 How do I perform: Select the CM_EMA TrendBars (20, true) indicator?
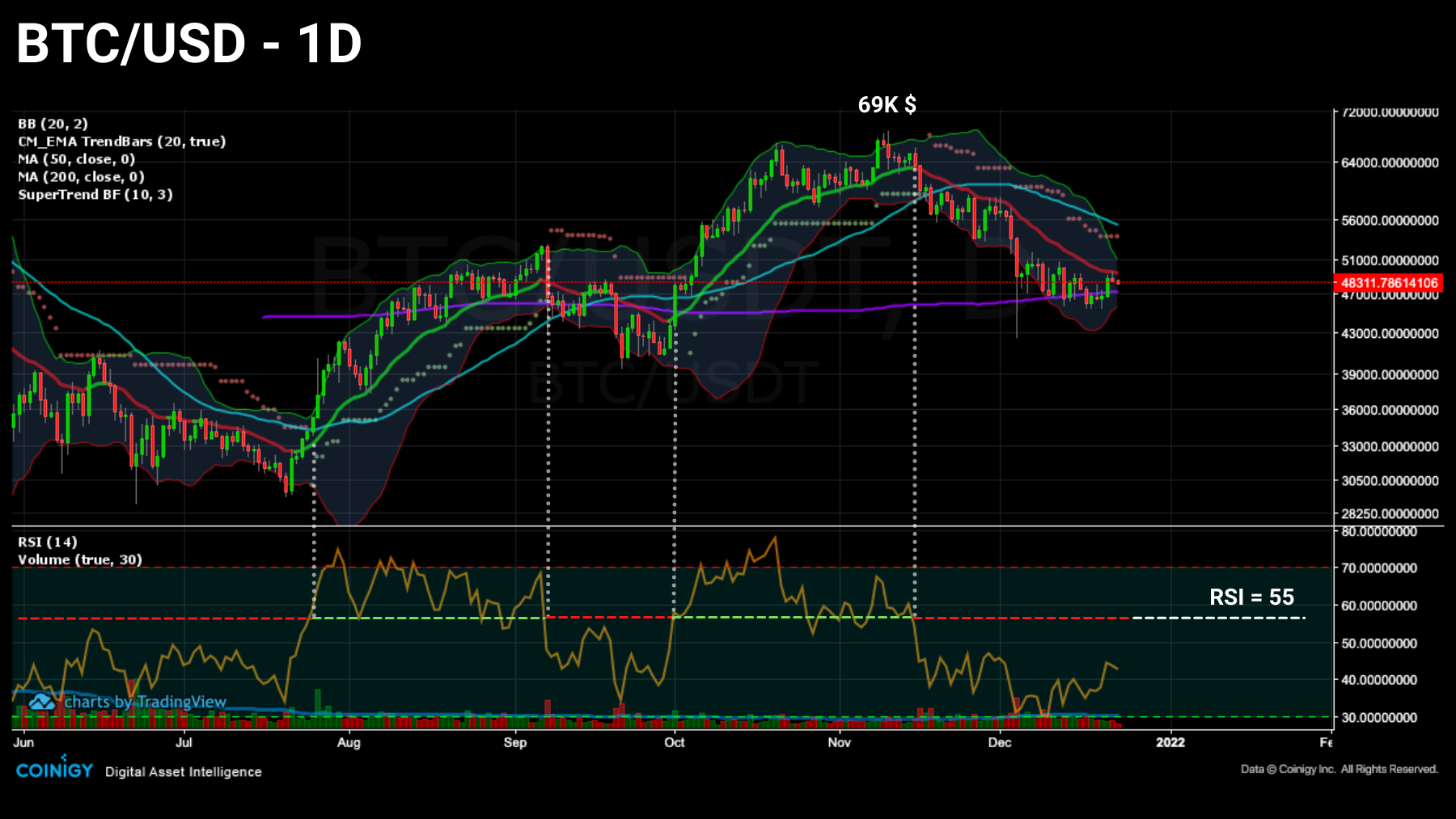point(122,141)
